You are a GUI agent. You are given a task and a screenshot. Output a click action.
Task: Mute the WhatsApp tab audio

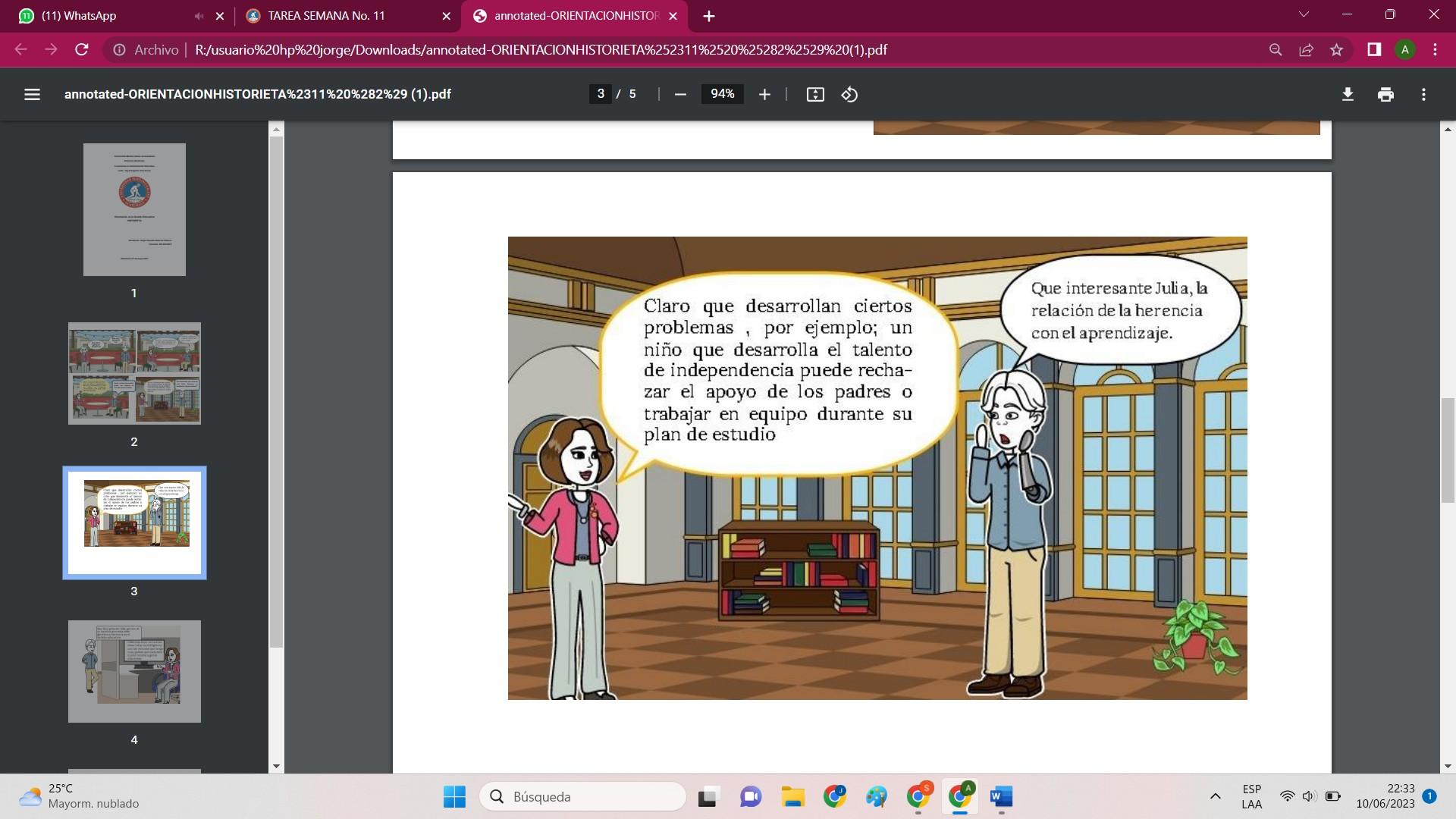point(199,16)
